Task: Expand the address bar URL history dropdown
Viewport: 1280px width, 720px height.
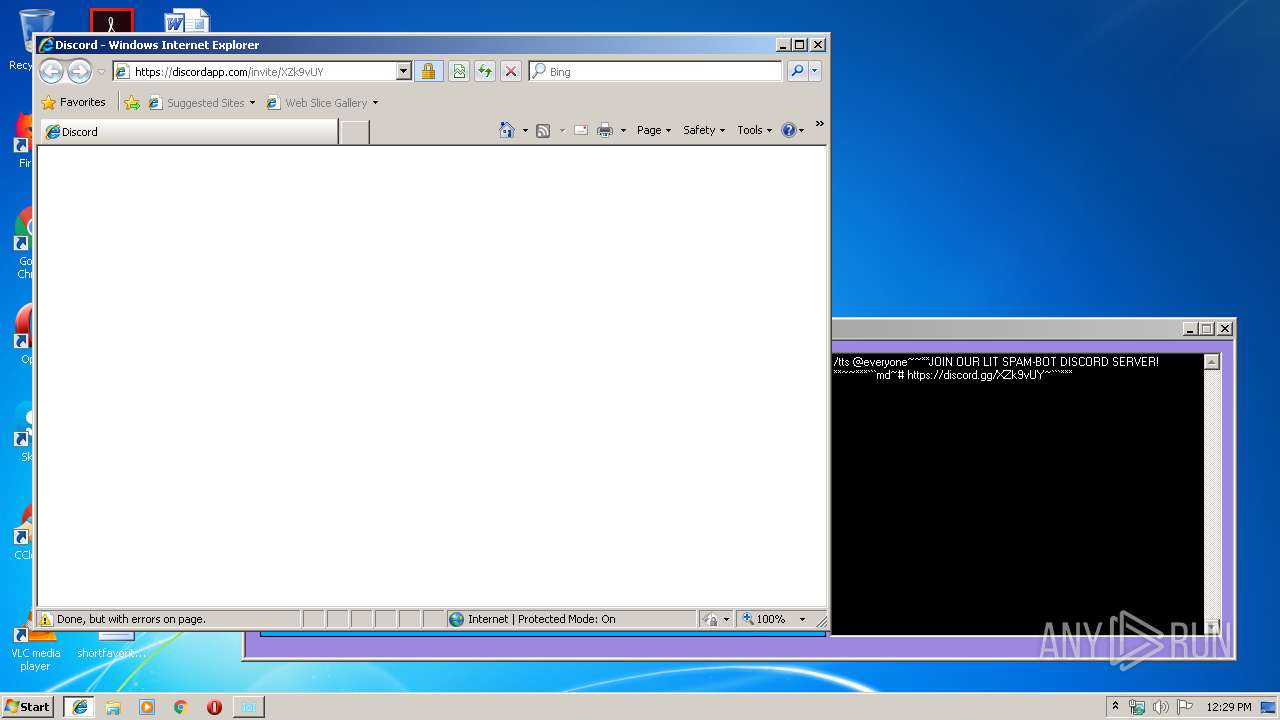Action: click(404, 71)
